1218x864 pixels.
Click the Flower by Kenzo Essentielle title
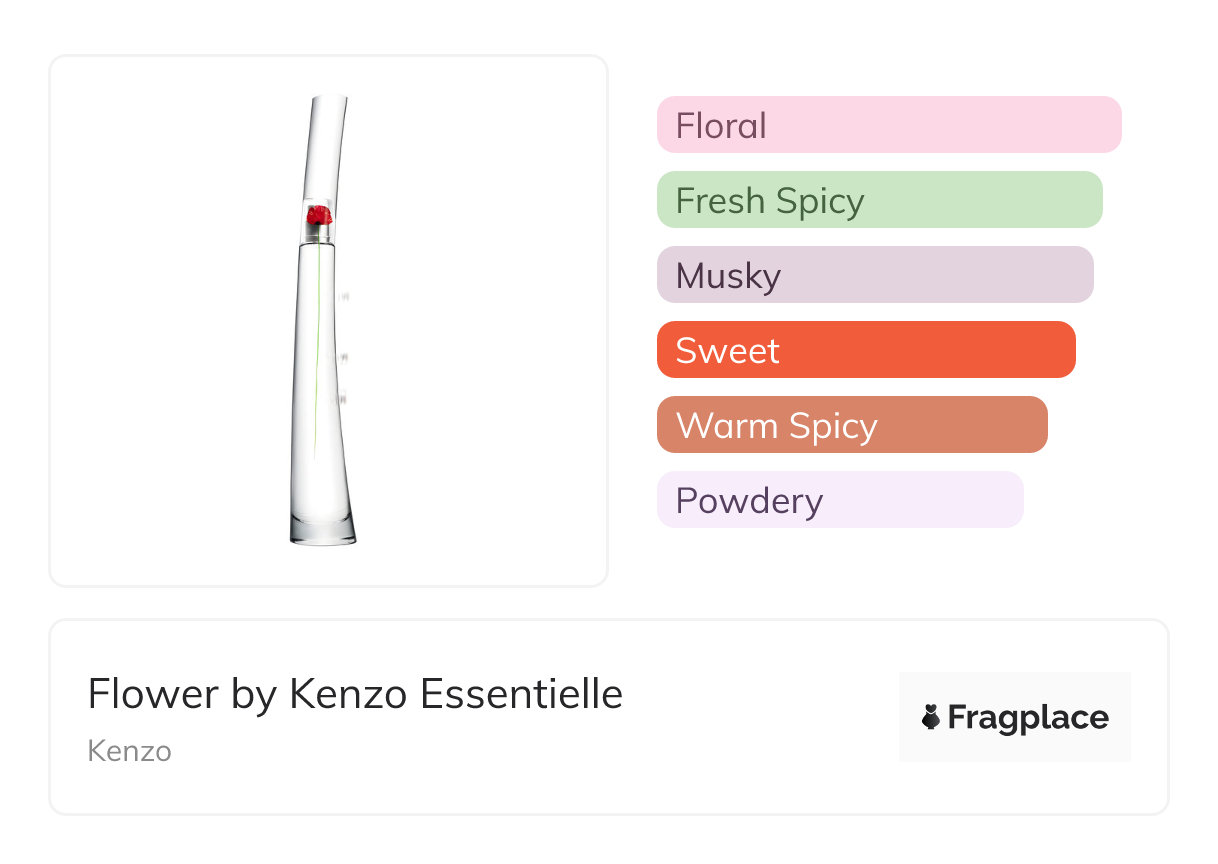coord(355,694)
